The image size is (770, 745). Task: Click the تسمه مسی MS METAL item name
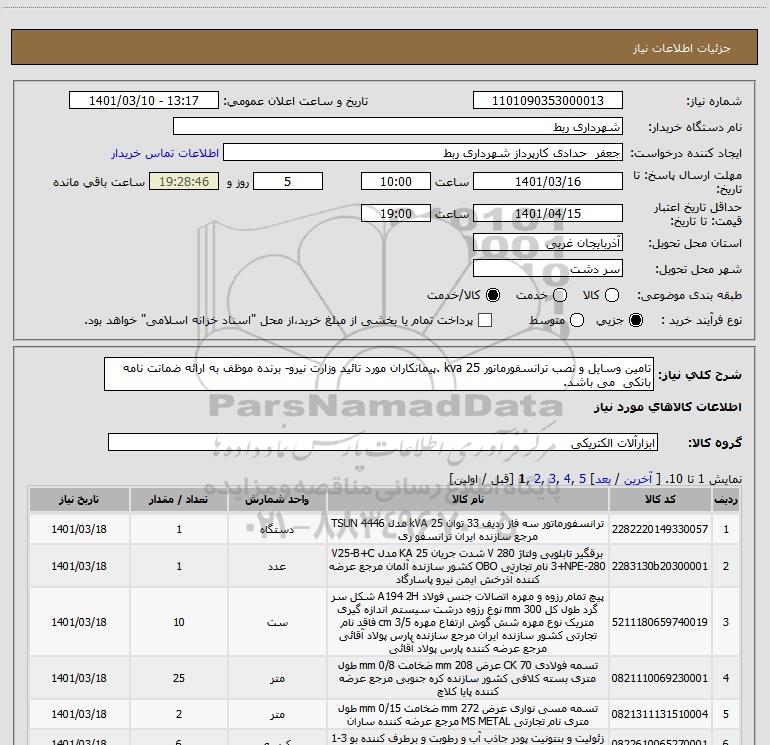coord(468,715)
